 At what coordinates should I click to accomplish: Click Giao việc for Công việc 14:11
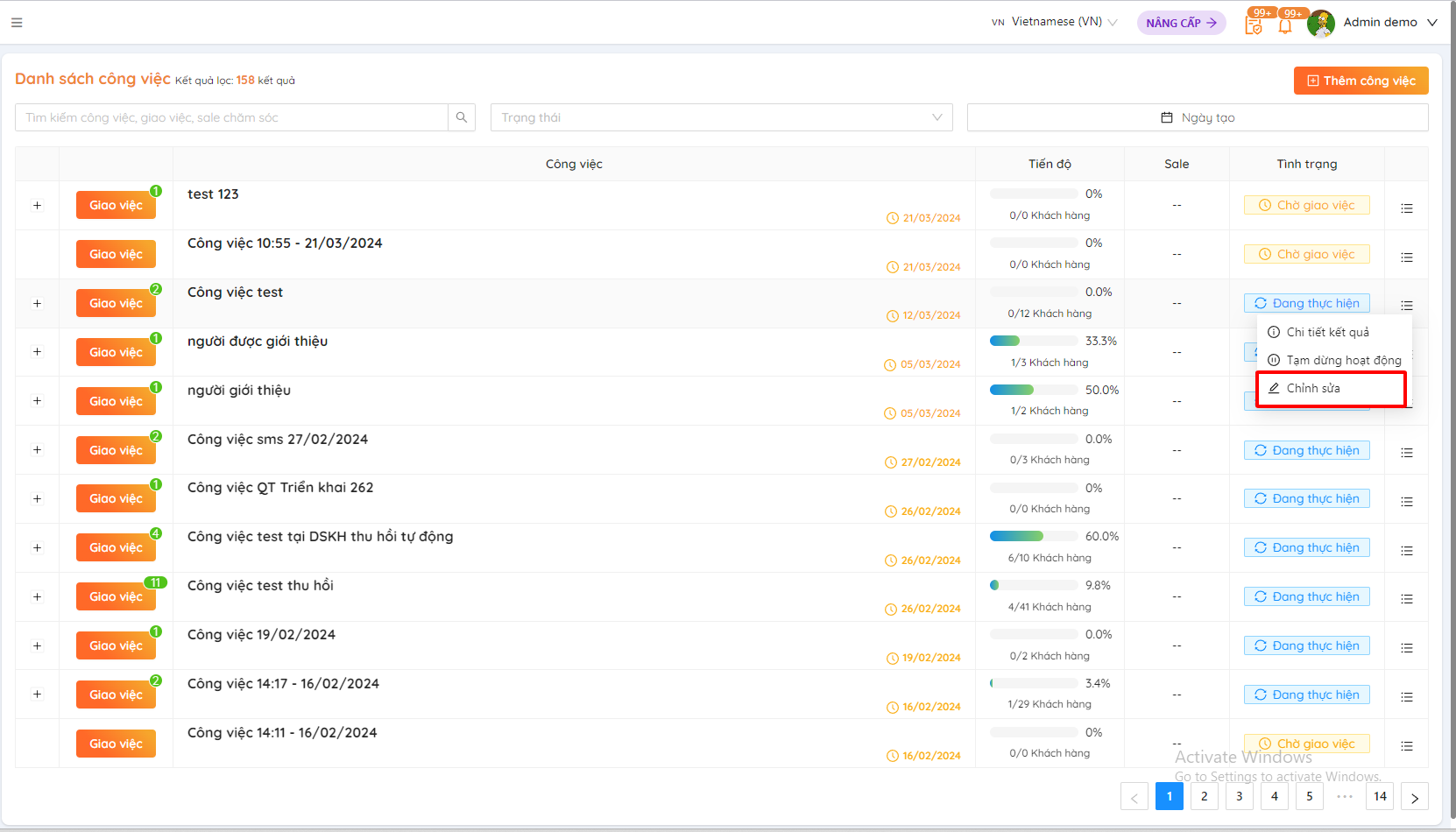tap(116, 744)
